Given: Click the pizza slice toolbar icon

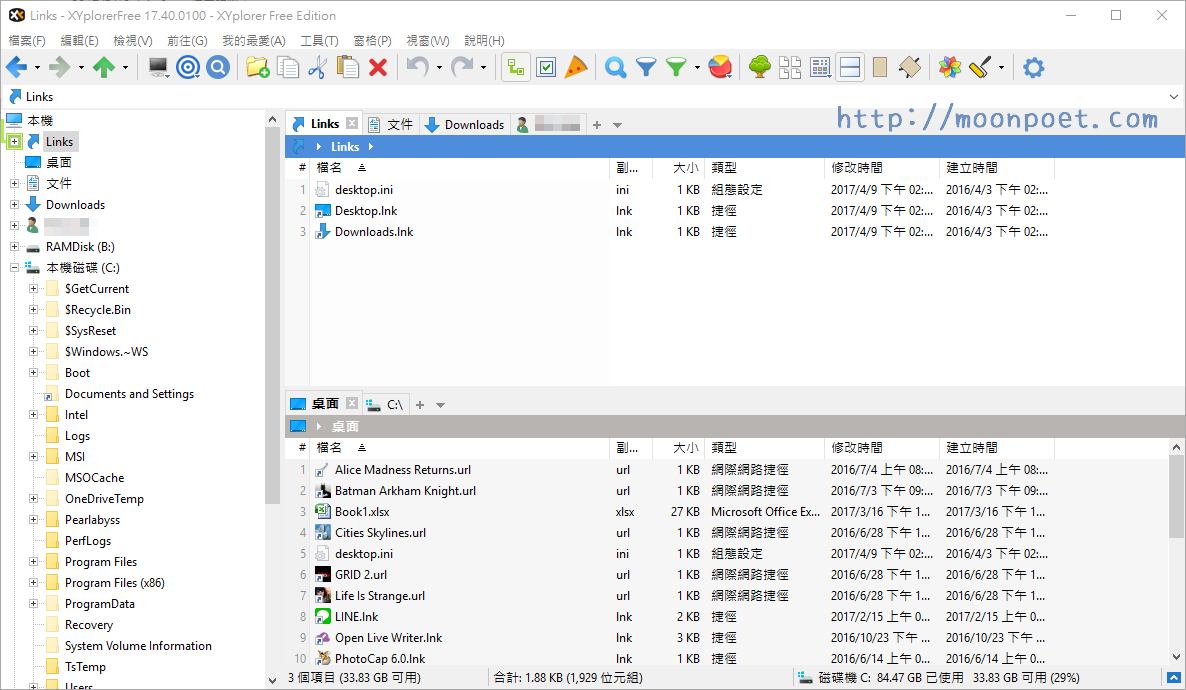Looking at the screenshot, I should point(576,67).
